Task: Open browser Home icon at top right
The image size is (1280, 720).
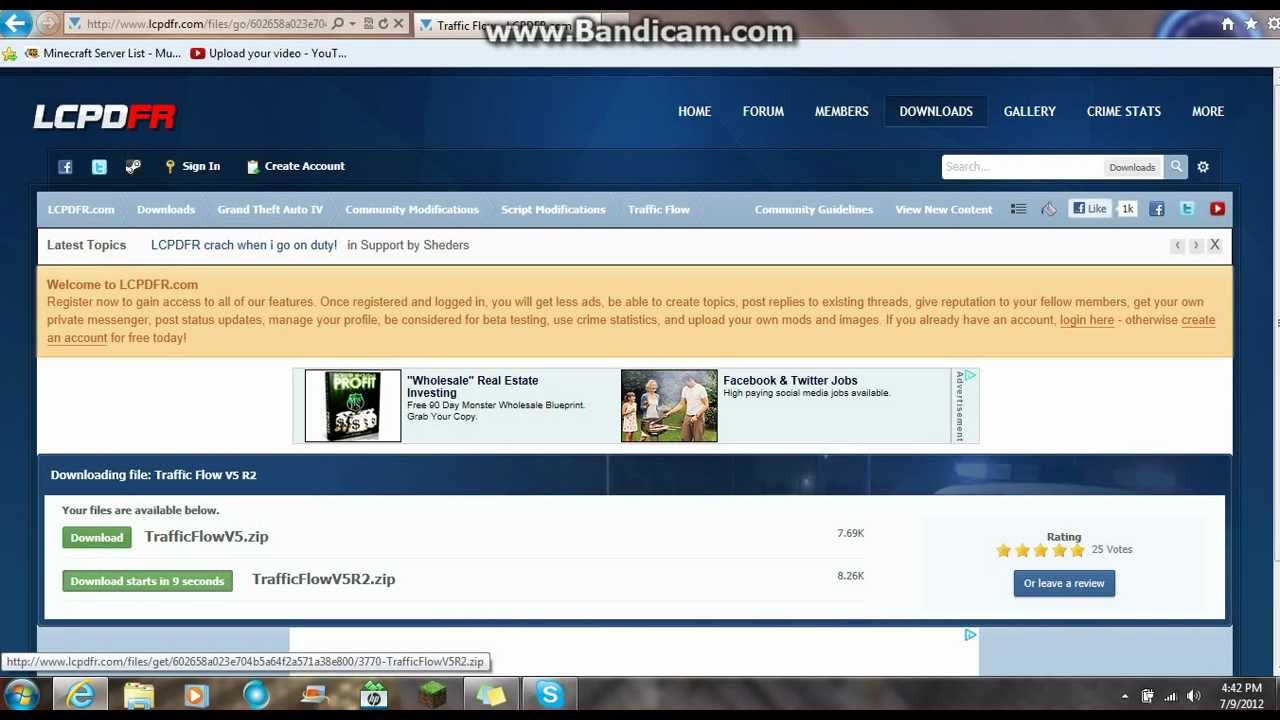Action: click(1228, 24)
